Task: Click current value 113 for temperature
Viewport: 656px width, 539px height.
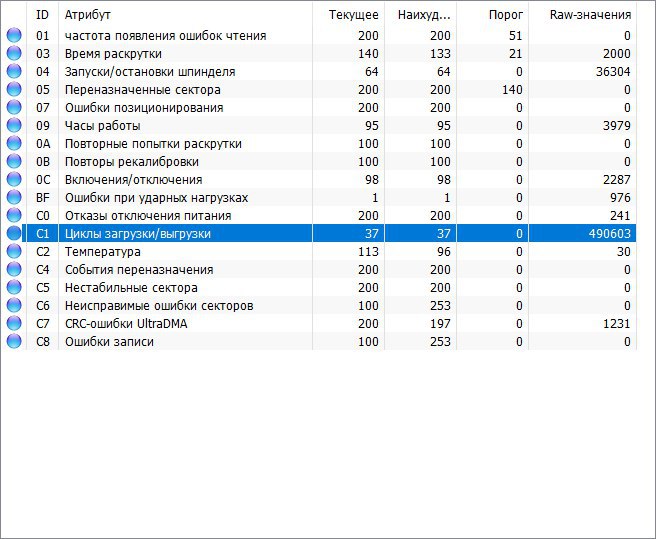Action: coord(368,252)
